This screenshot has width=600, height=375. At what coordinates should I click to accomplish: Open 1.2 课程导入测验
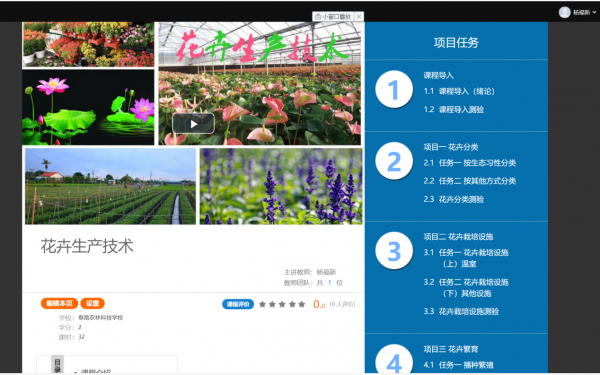coord(454,109)
